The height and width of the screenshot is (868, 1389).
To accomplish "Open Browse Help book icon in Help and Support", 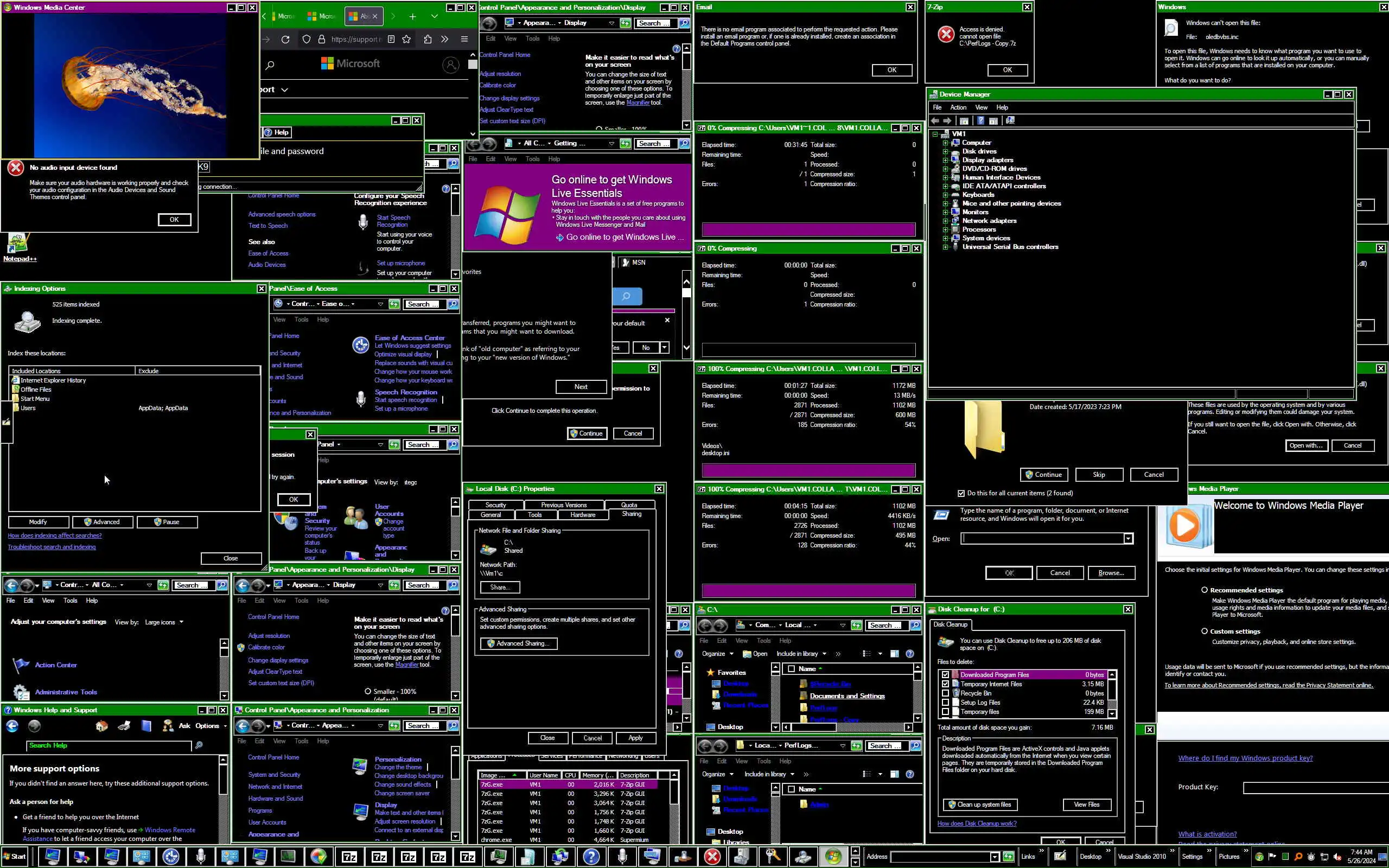I will (146, 726).
